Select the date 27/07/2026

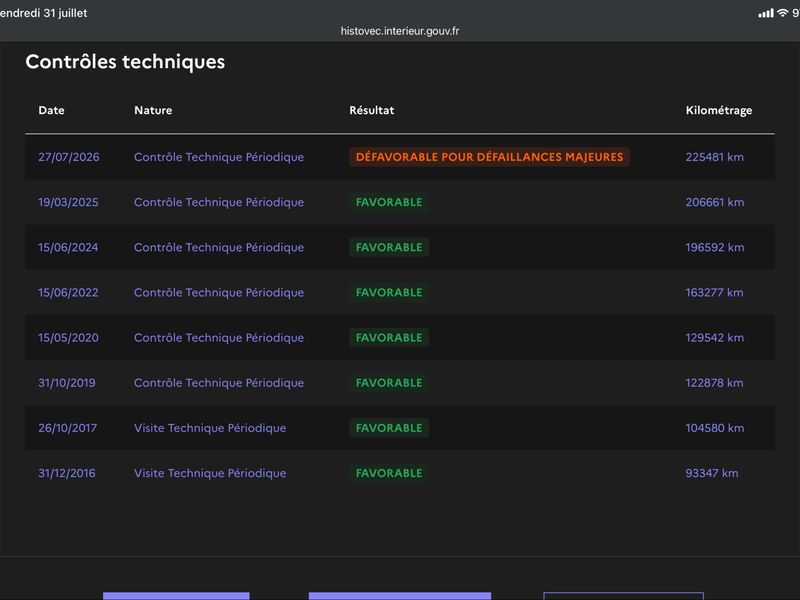pos(69,157)
